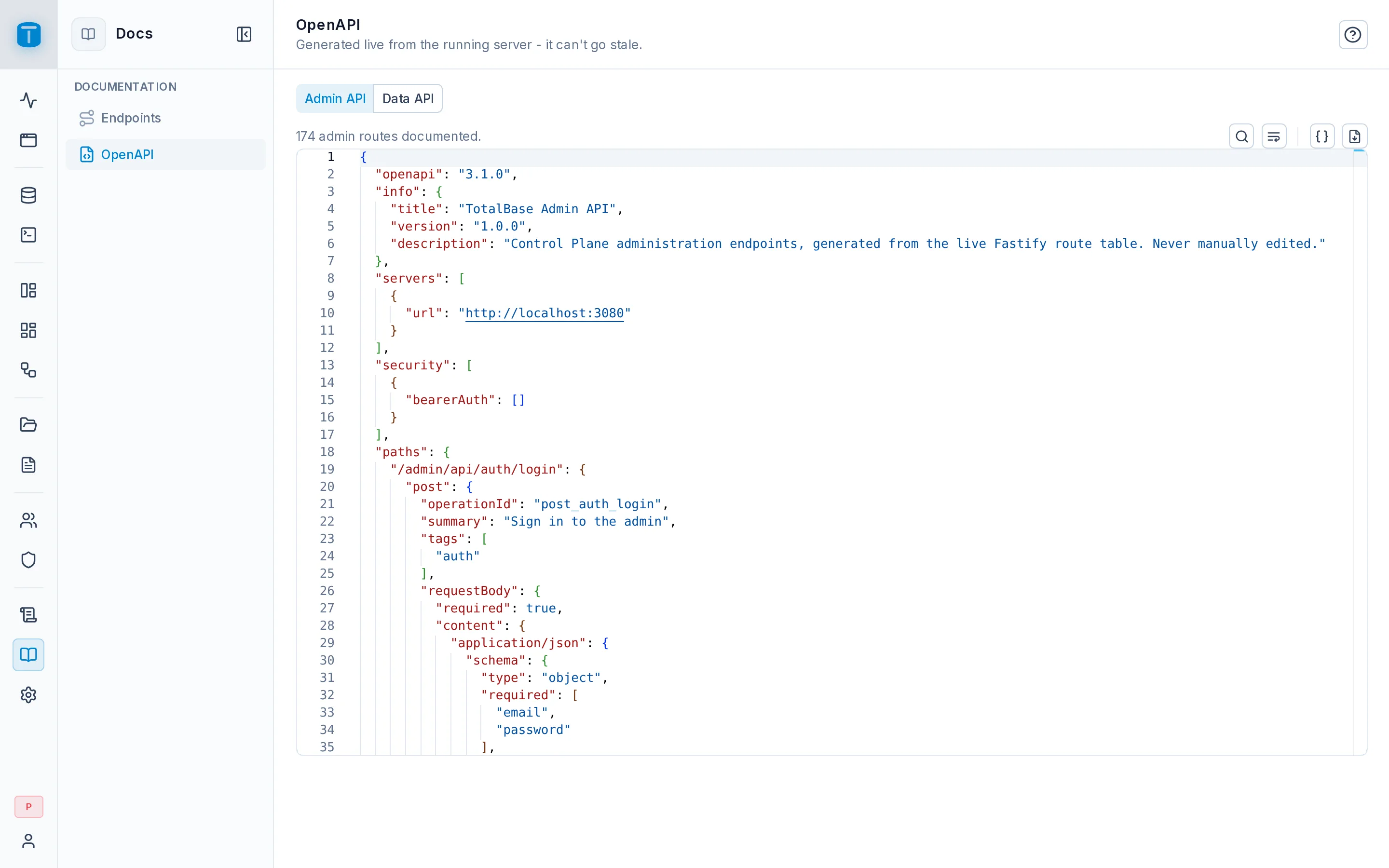Click the Docs panel title
The height and width of the screenshot is (868, 1389).
(x=134, y=34)
